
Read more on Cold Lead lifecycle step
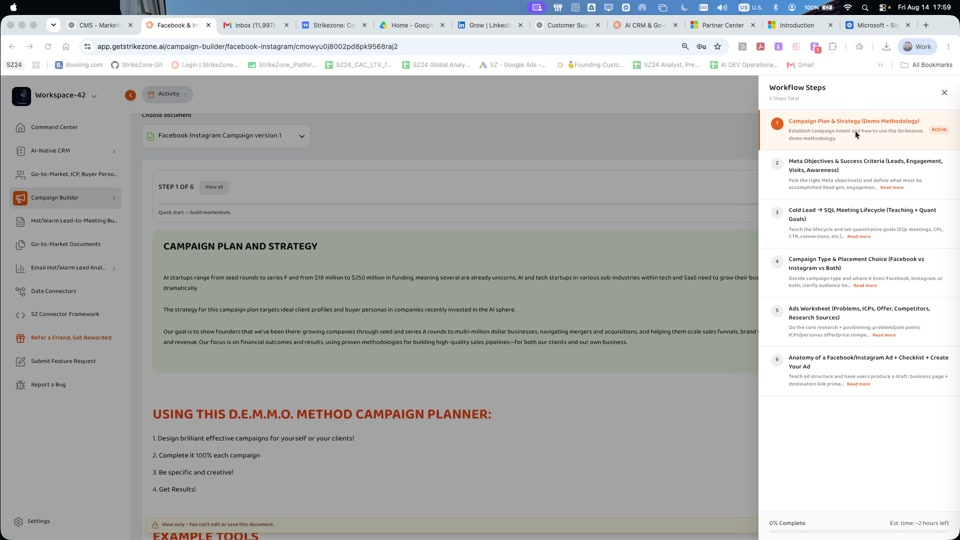pos(858,237)
